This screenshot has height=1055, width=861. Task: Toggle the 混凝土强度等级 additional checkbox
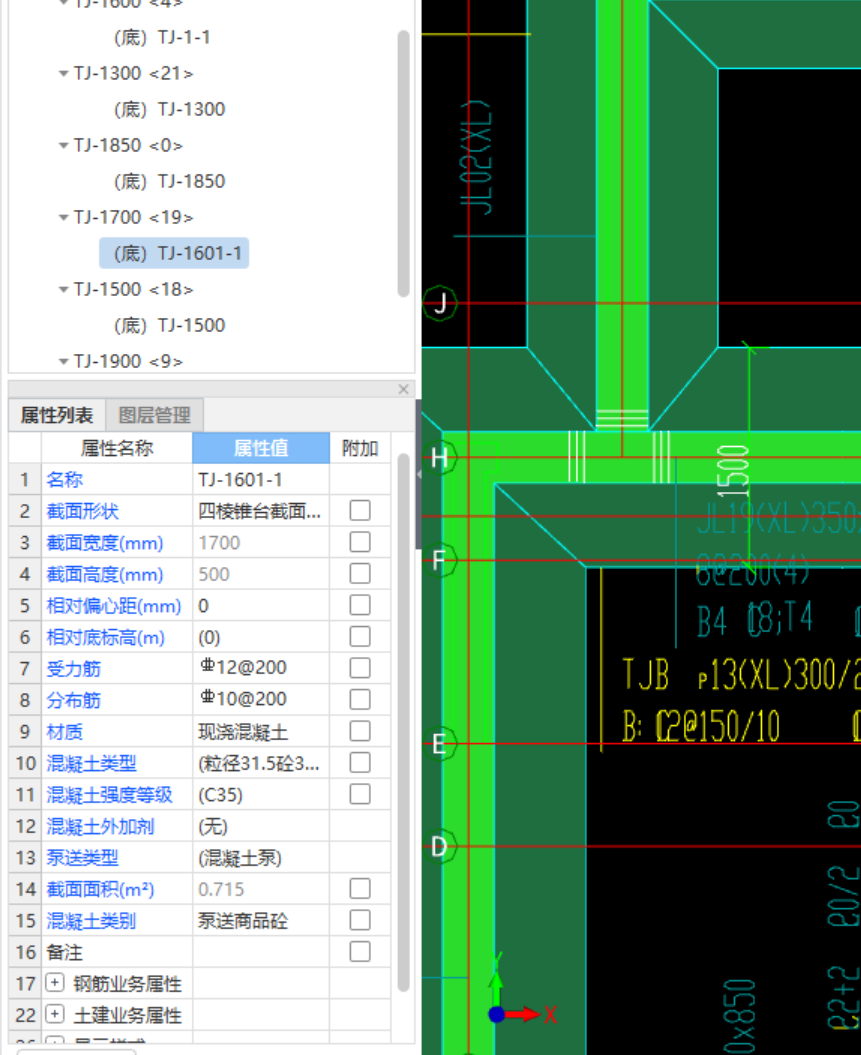coord(360,795)
